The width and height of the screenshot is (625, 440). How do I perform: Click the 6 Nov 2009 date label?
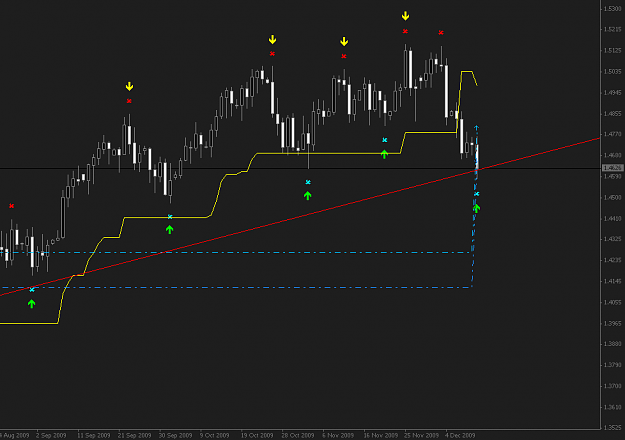[x=338, y=435]
